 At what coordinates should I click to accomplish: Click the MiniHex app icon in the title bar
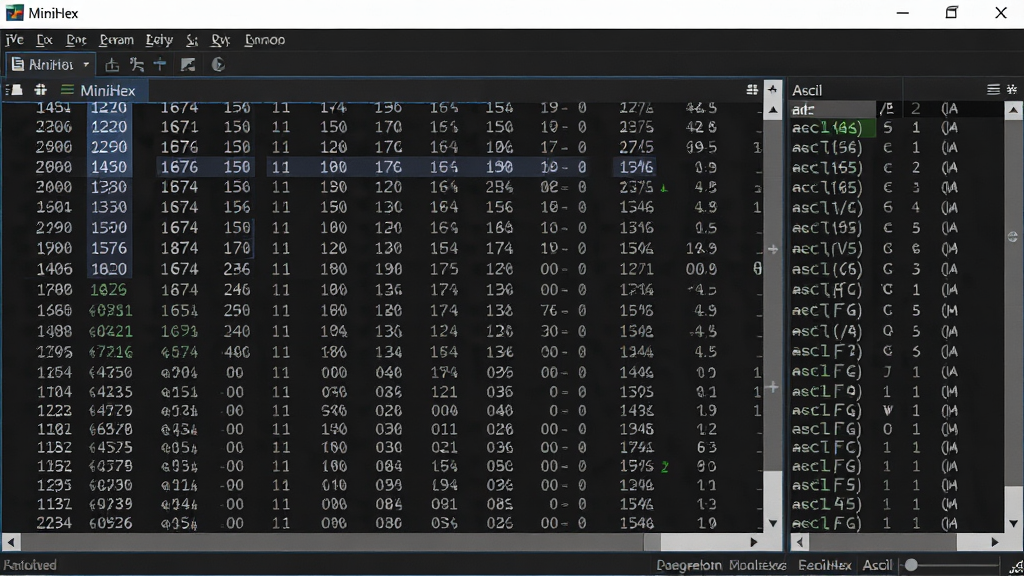click(14, 12)
